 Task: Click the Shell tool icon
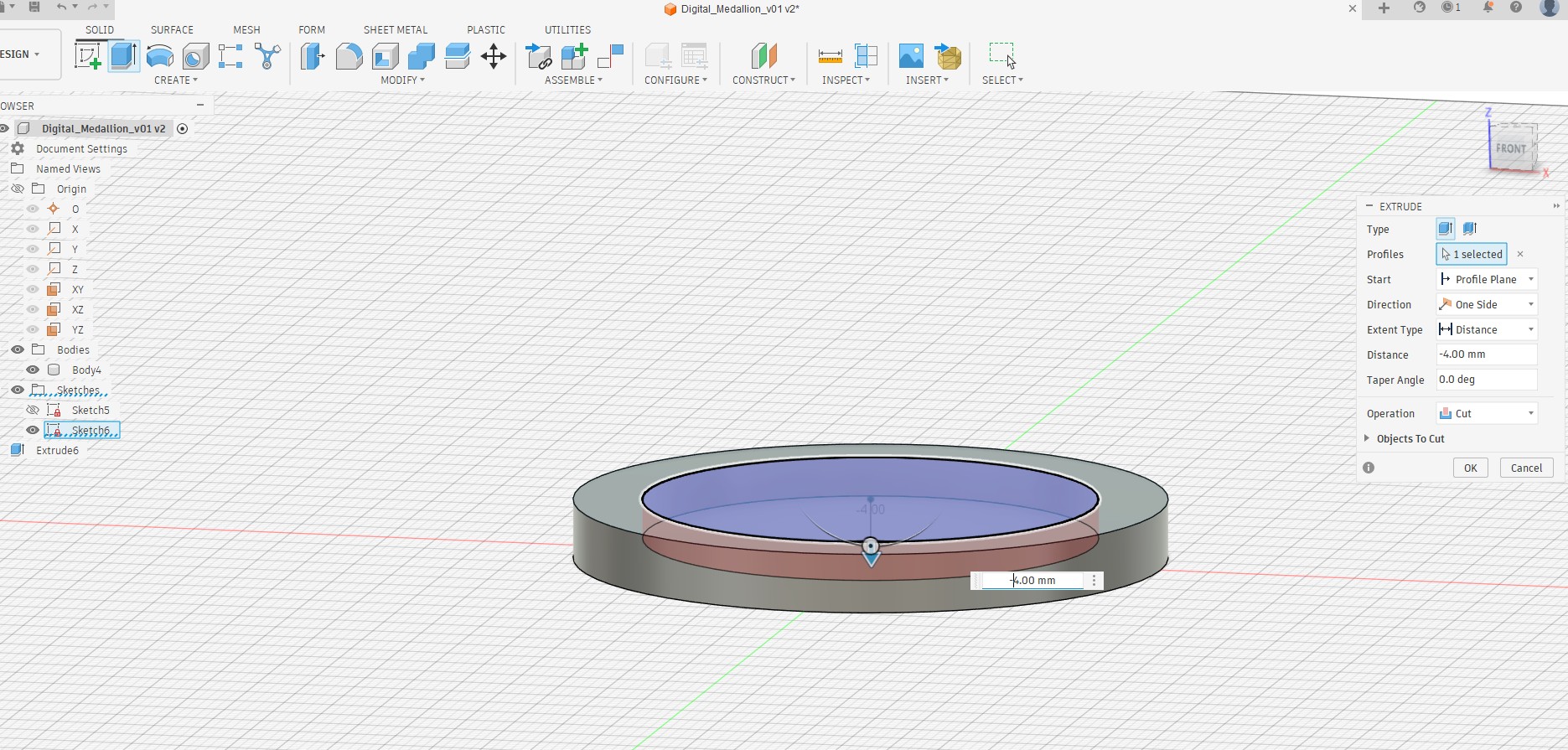[385, 56]
